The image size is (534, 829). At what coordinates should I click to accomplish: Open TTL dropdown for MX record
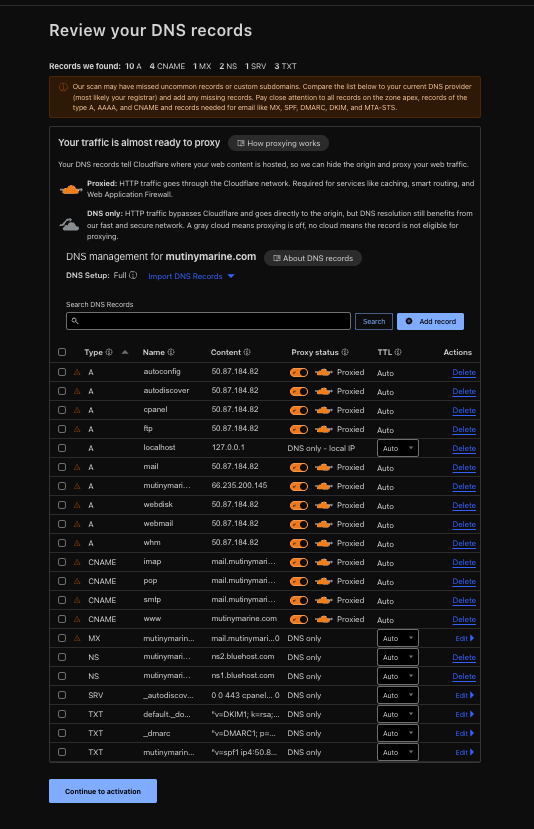398,638
